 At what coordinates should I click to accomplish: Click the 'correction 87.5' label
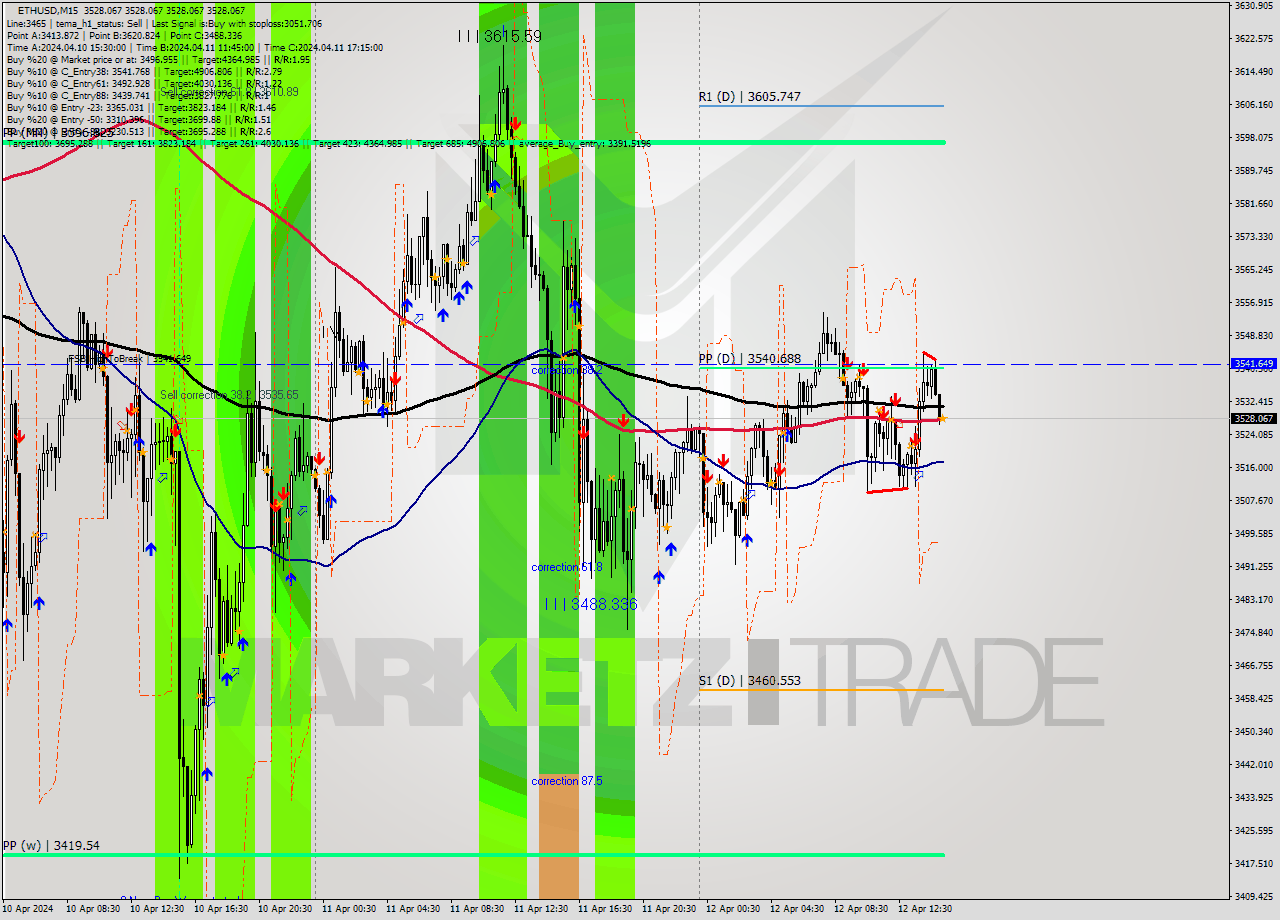tap(567, 781)
